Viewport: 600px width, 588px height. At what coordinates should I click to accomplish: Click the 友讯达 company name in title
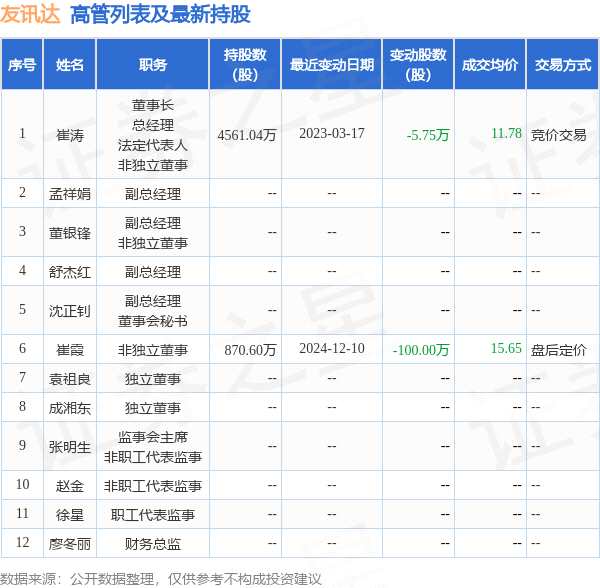30,15
